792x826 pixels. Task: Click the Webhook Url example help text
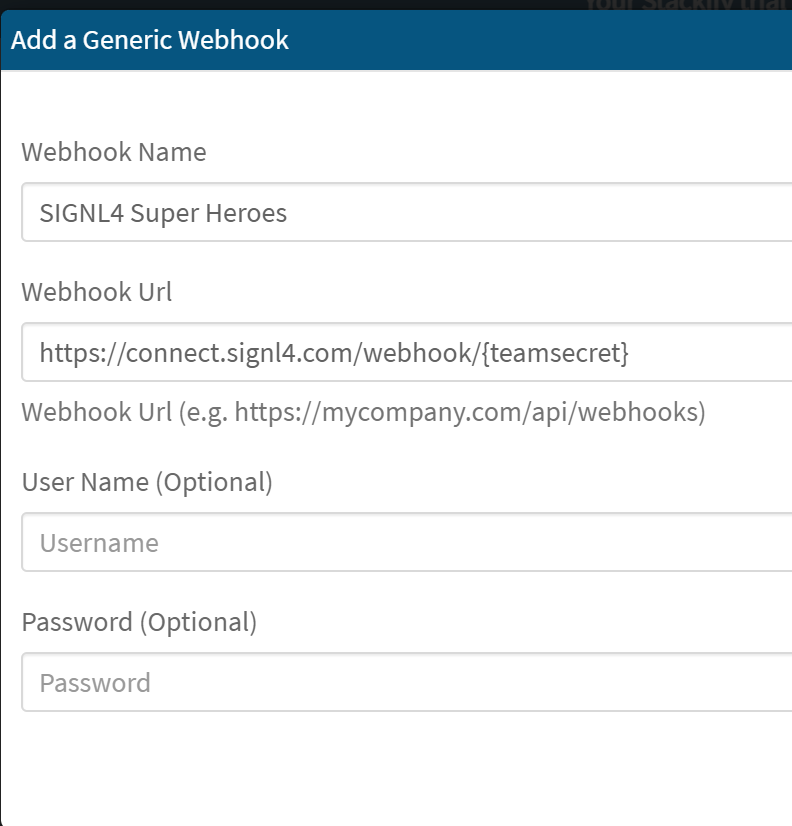(x=363, y=412)
